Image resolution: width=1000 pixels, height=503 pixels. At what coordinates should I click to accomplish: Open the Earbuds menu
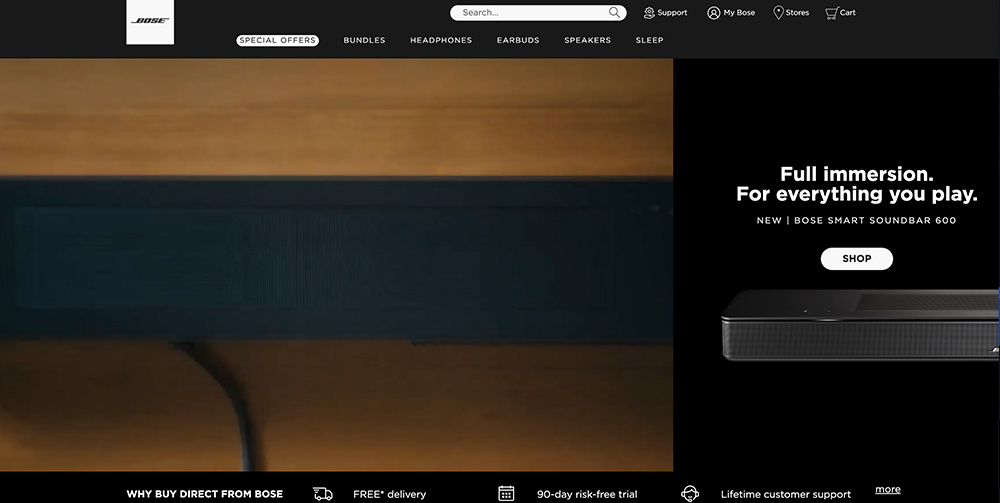tap(518, 40)
